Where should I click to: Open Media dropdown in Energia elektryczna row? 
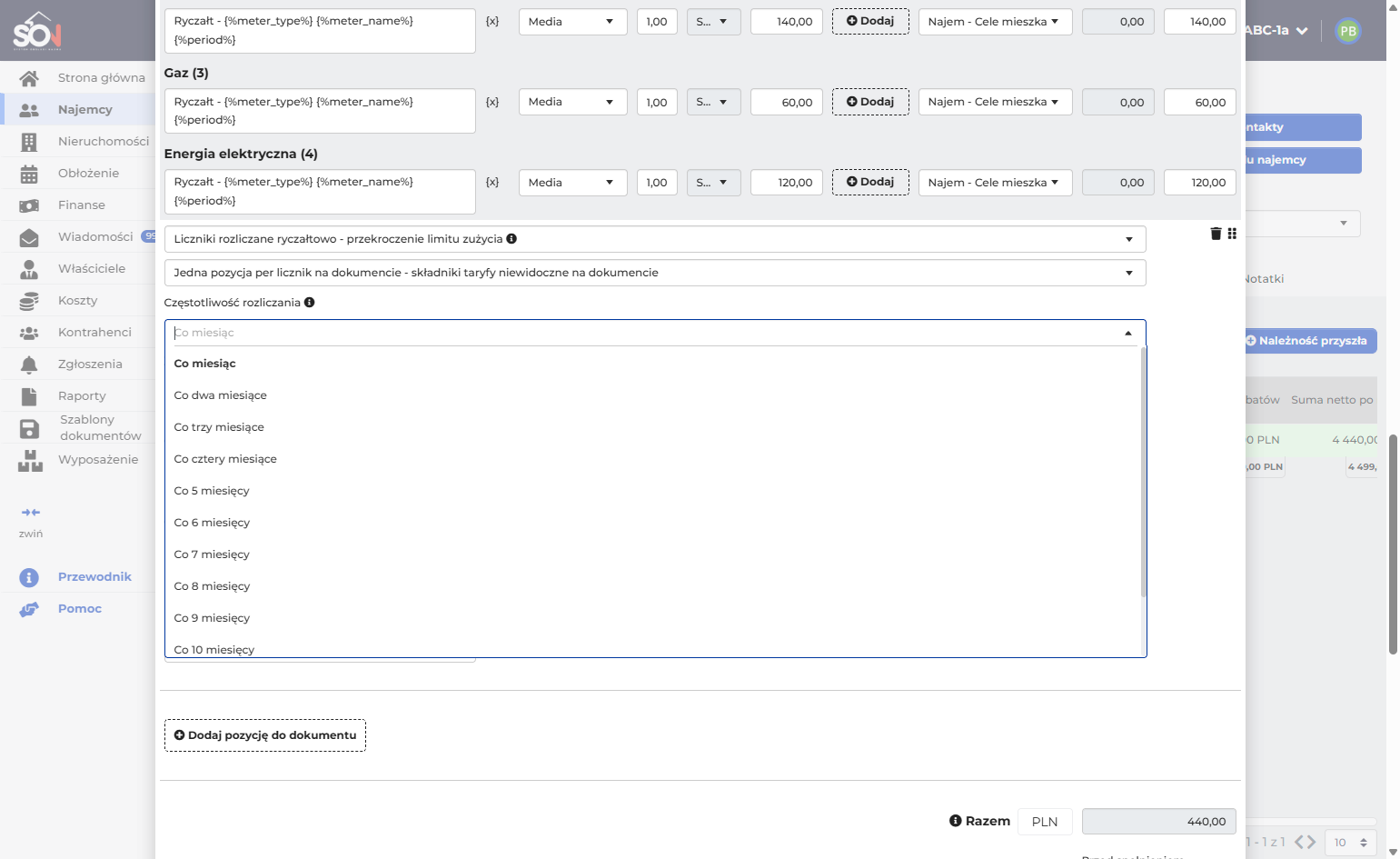coord(573,183)
